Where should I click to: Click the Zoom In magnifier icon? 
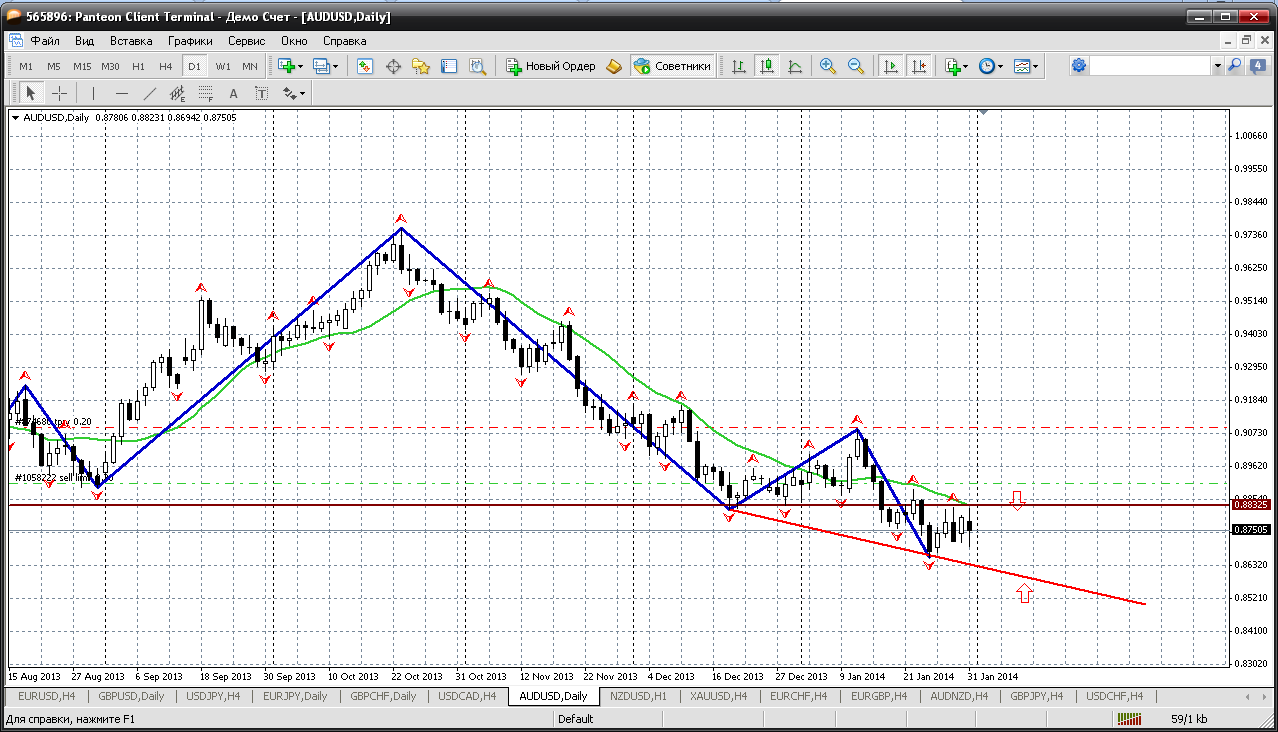pyautogui.click(x=828, y=66)
